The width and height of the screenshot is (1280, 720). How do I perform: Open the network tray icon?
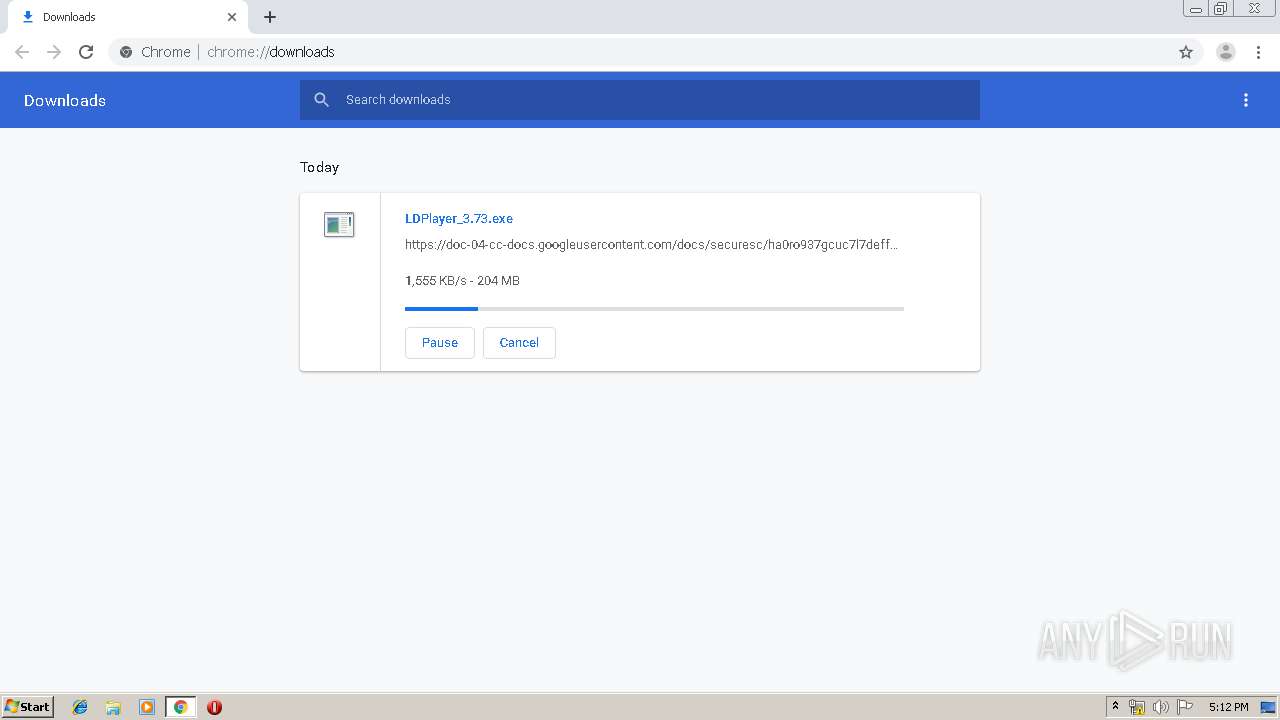[1137, 707]
